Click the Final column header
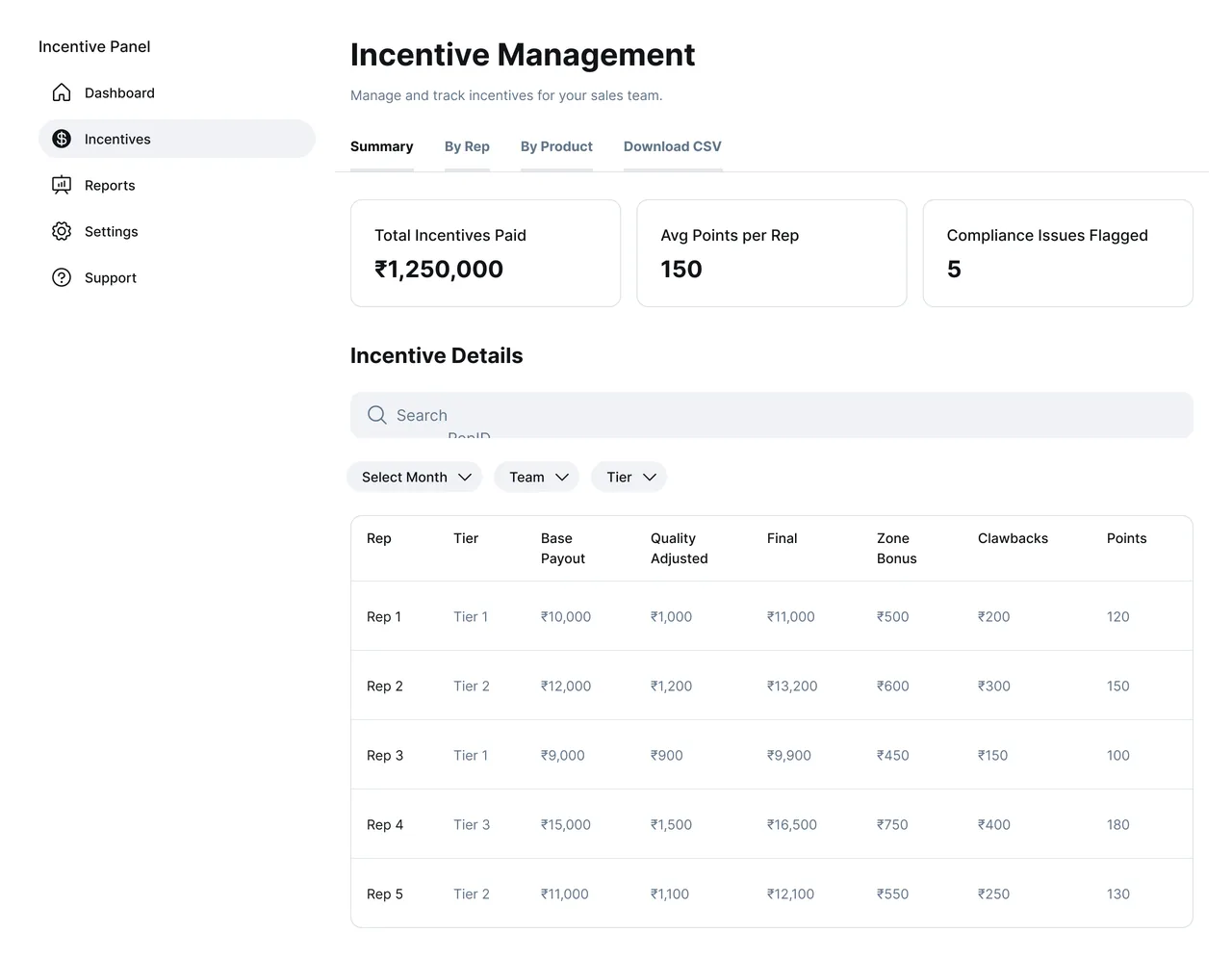 click(783, 538)
